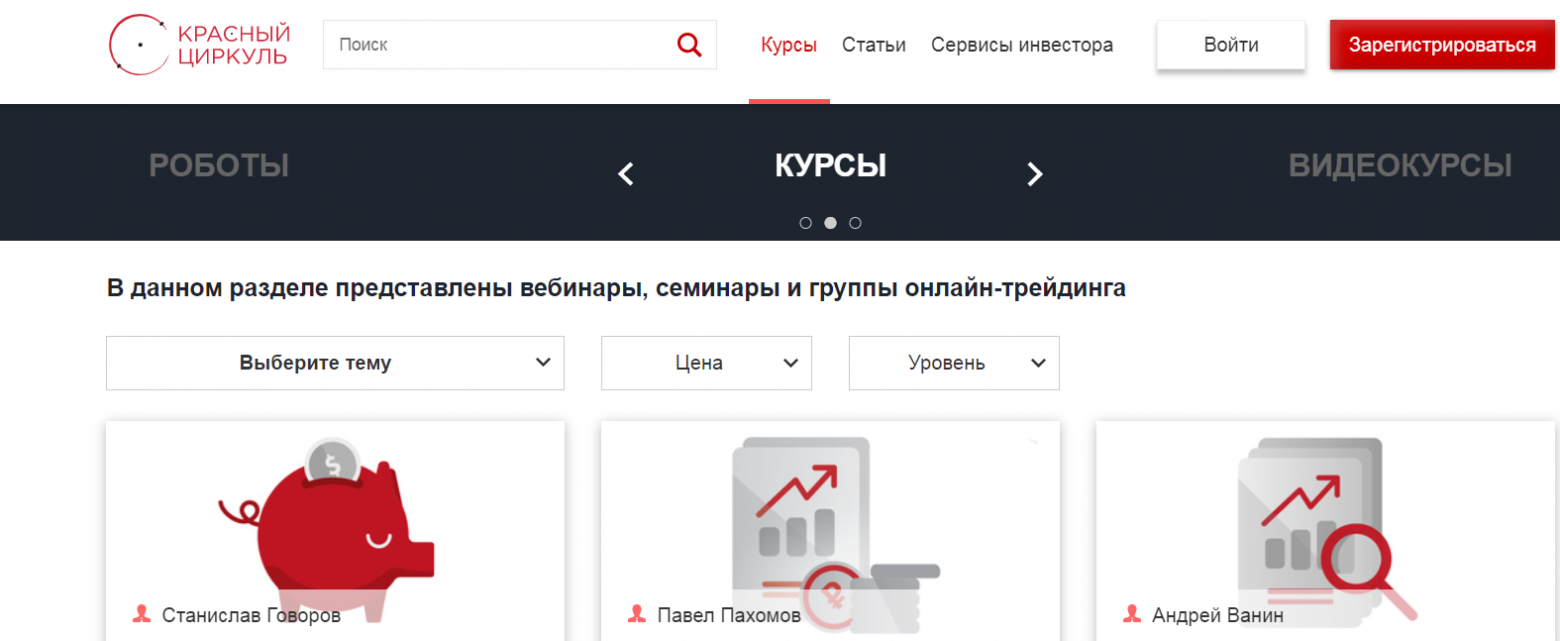Screen dimensions: 1560x641
Task: Switch to the ВИДЕОКУРСЫ carousel section
Action: click(x=1399, y=166)
